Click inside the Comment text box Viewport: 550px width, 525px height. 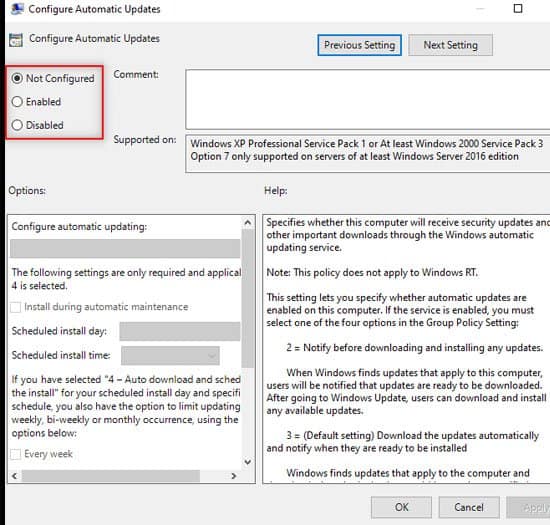point(368,100)
